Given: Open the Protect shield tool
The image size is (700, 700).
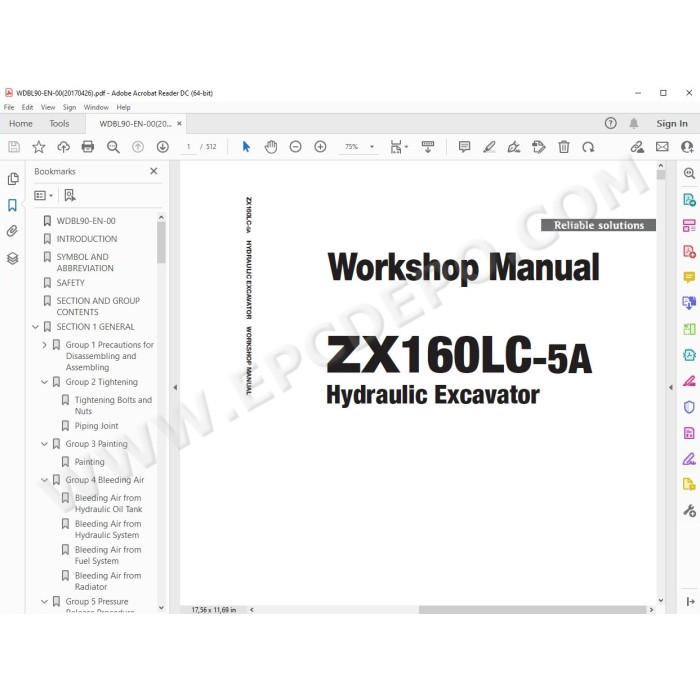Looking at the screenshot, I should (x=689, y=407).
